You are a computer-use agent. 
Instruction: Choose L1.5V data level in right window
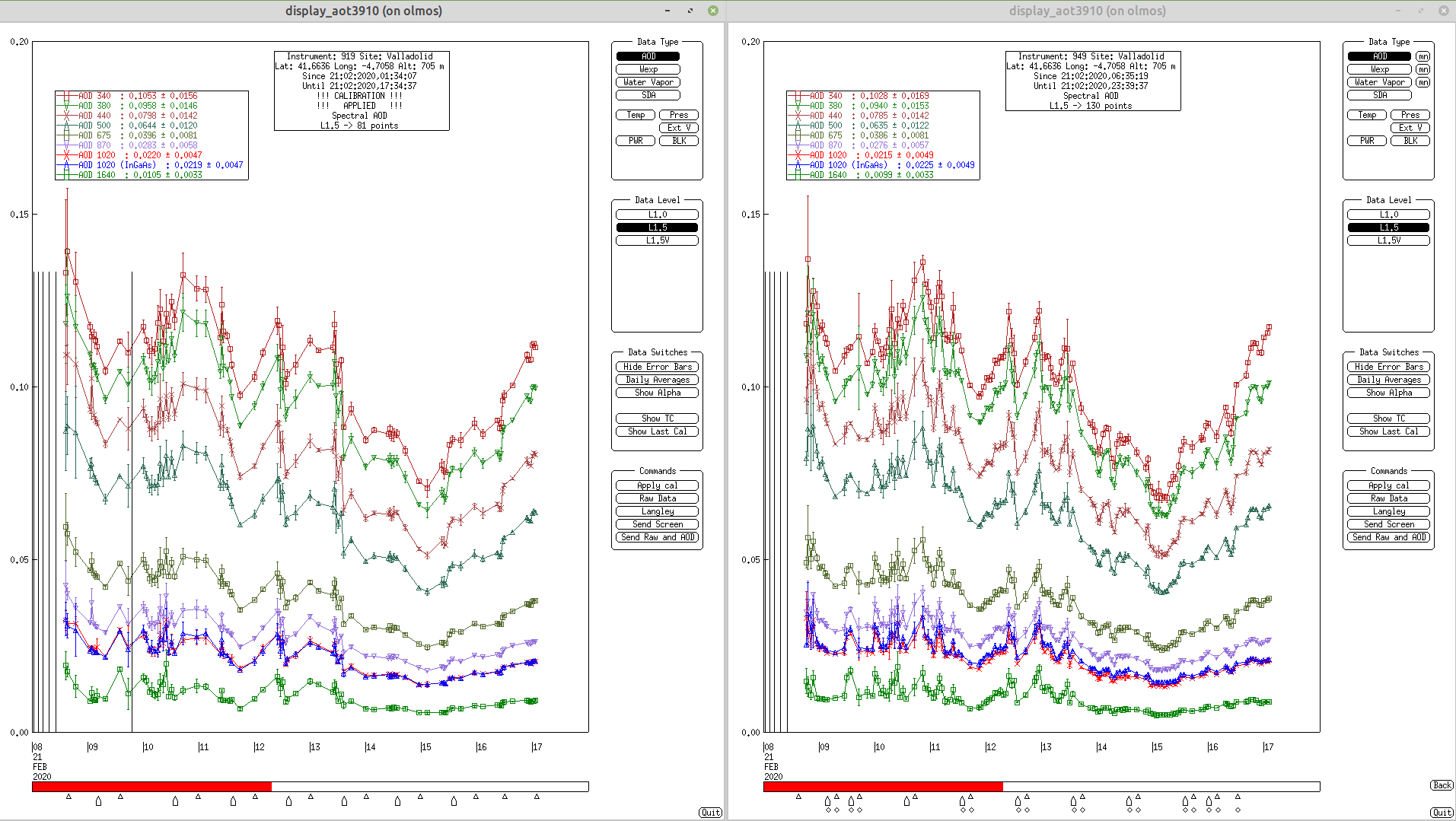(x=1388, y=240)
